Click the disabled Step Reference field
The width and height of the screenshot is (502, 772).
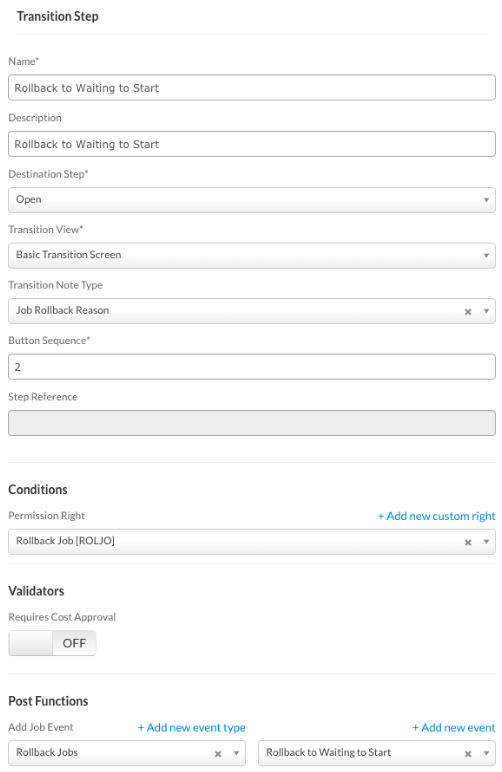tap(251, 423)
